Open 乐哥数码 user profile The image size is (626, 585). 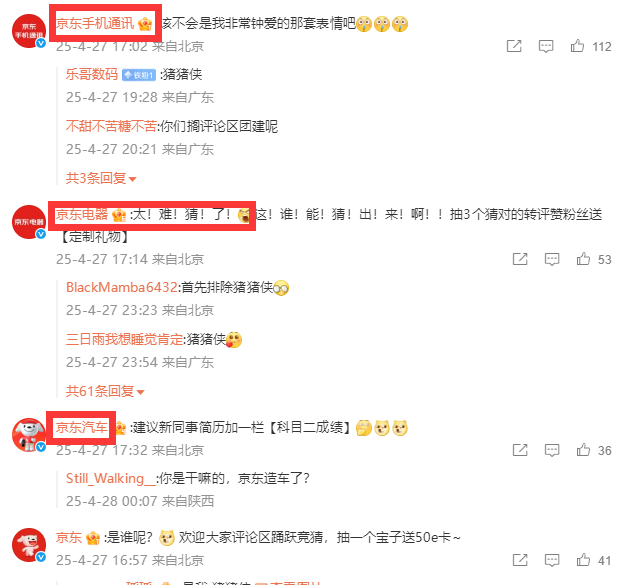pyautogui.click(x=92, y=74)
